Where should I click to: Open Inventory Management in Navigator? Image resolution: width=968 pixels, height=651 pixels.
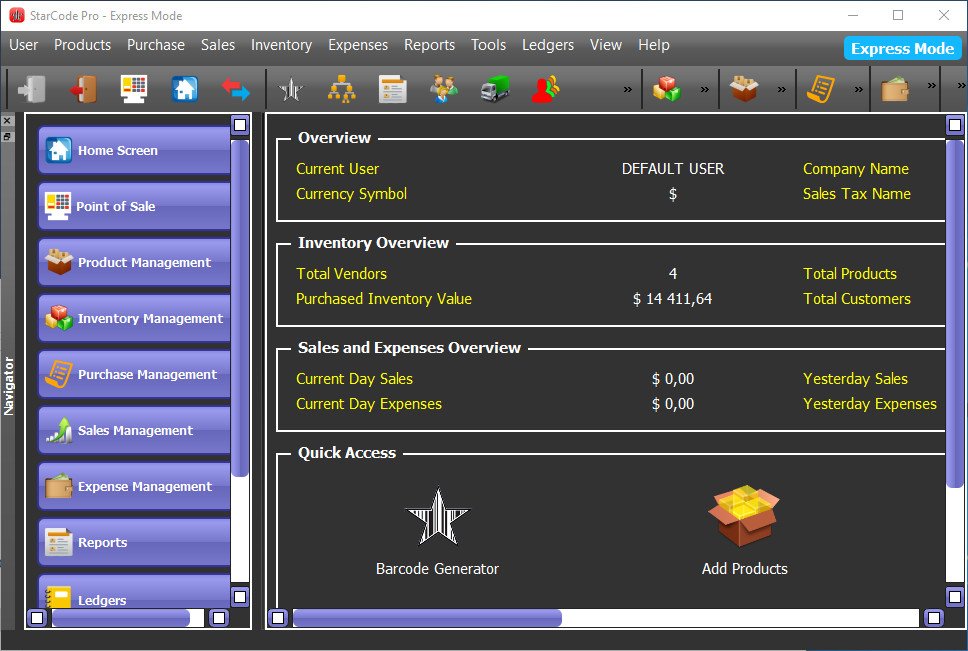[x=135, y=318]
